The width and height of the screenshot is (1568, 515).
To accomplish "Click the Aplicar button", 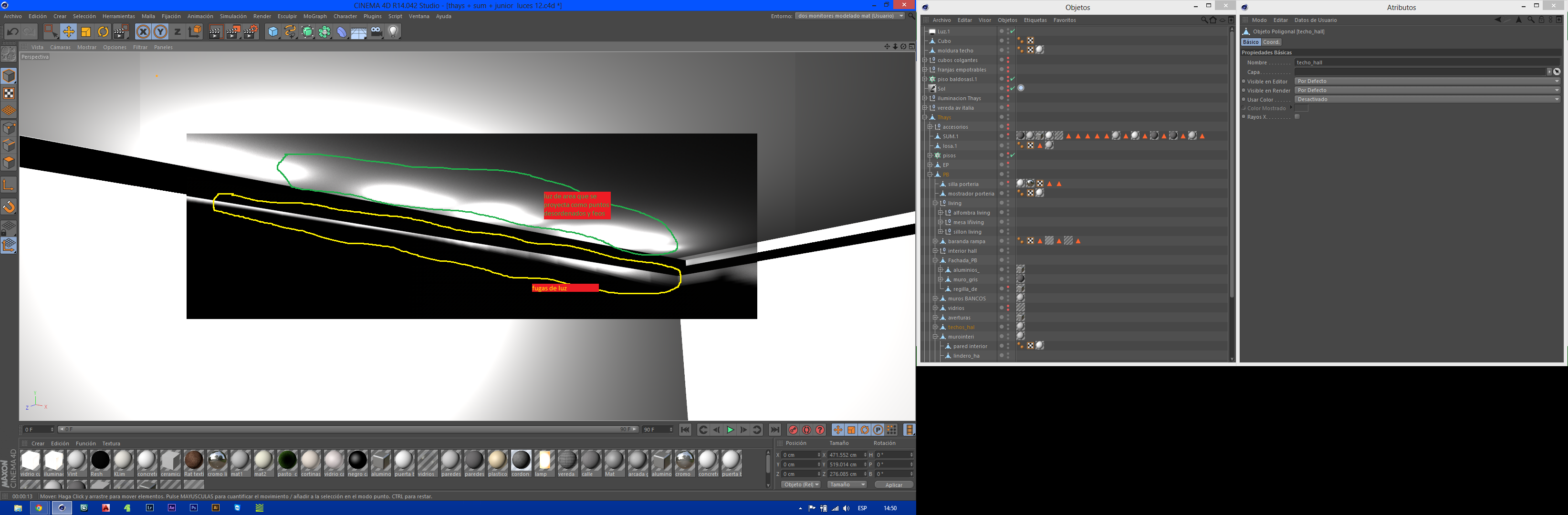I will [x=894, y=484].
